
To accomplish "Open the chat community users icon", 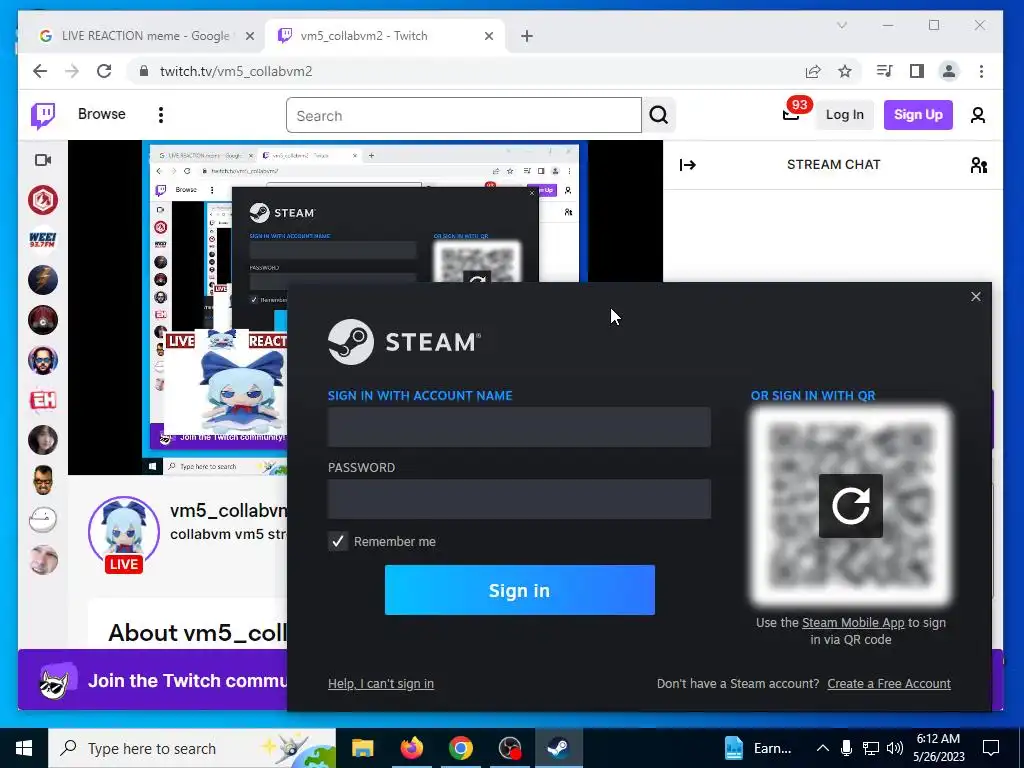I will 978,165.
